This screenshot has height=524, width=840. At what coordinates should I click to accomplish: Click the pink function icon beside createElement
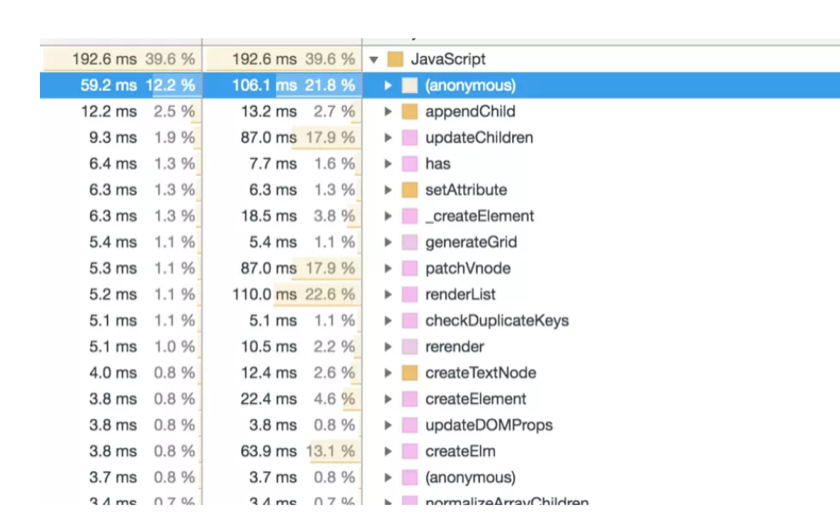(410, 399)
